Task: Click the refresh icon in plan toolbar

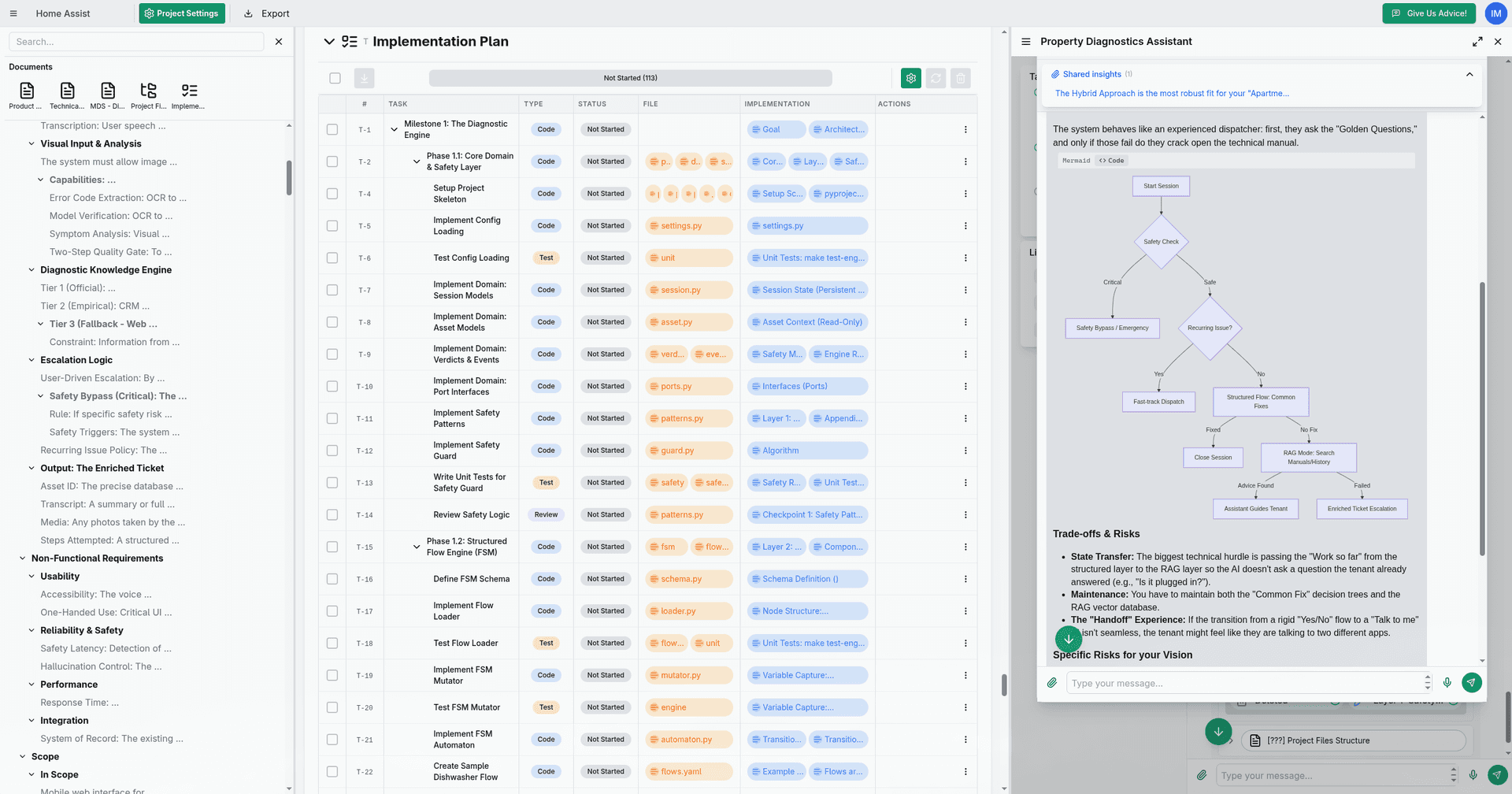Action: [936, 78]
